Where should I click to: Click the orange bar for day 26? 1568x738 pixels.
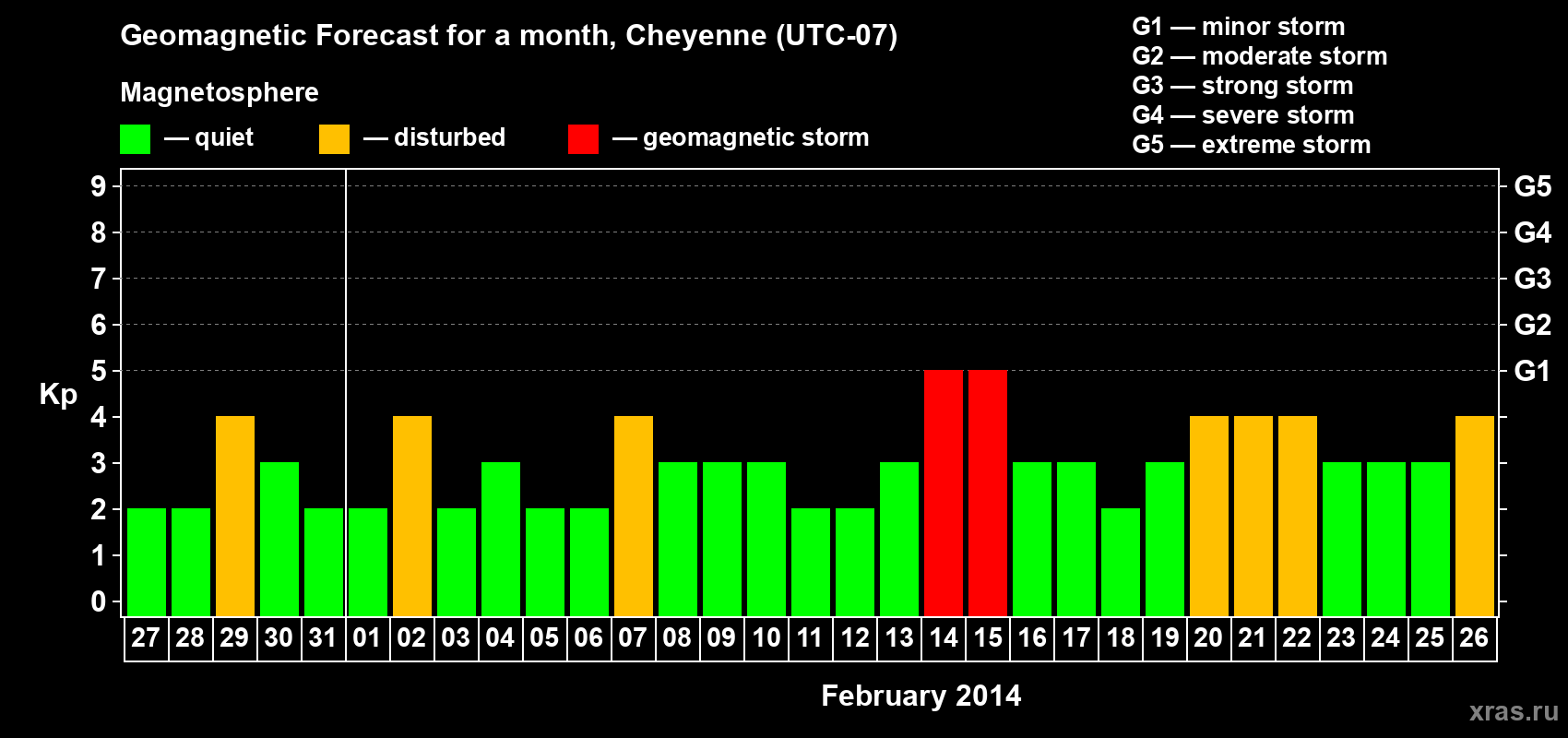click(1475, 516)
